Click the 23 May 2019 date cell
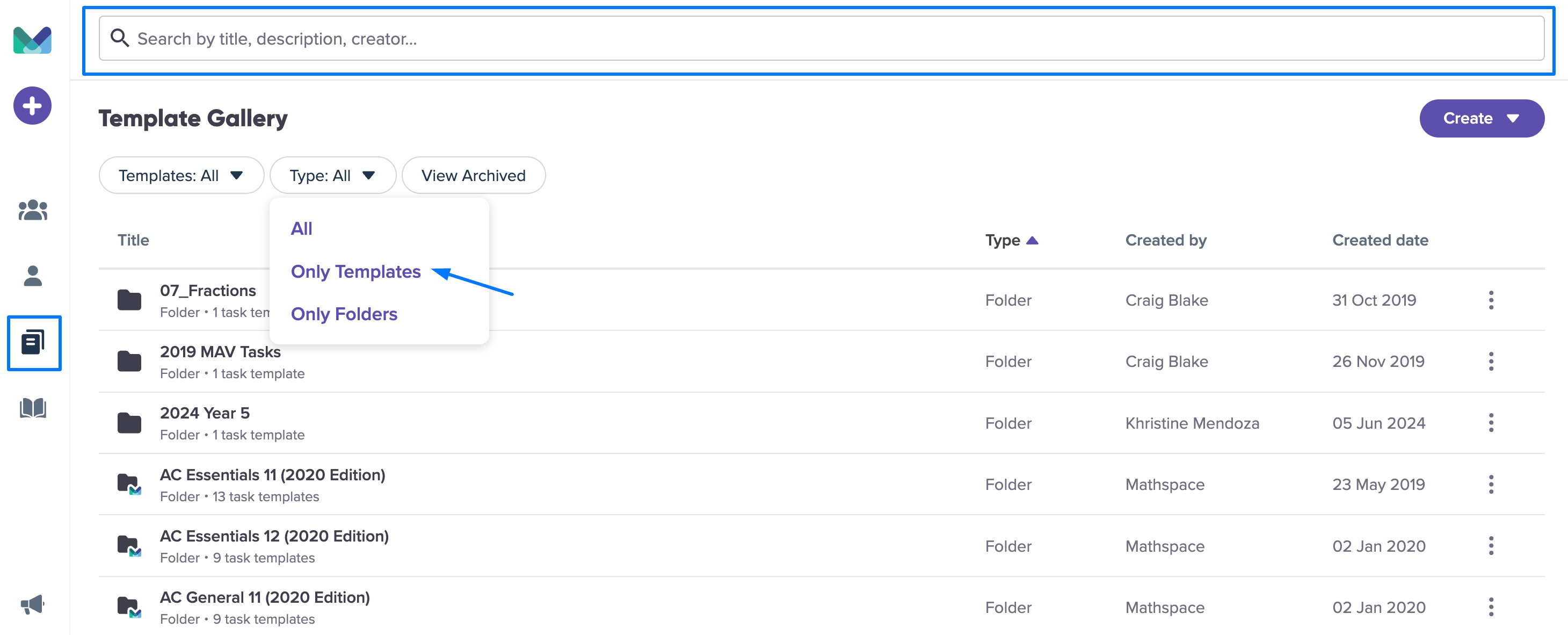1568x635 pixels. pyautogui.click(x=1378, y=485)
